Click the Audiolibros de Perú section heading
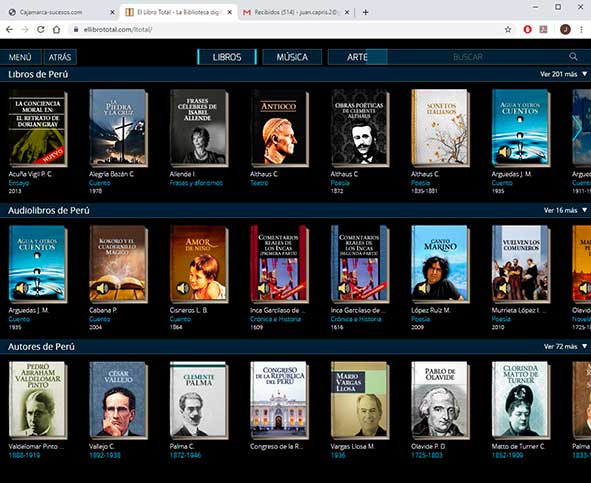 click(49, 210)
